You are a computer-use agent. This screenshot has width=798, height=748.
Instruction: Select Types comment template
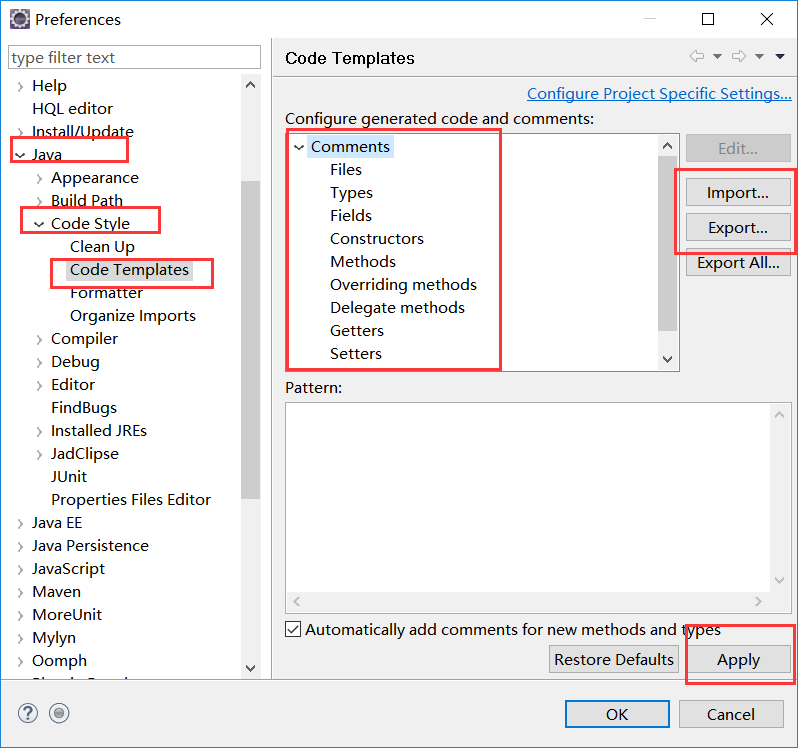coord(351,193)
